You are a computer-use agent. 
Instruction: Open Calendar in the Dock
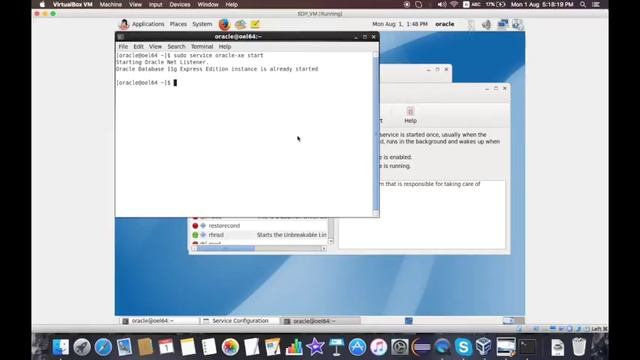click(166, 347)
